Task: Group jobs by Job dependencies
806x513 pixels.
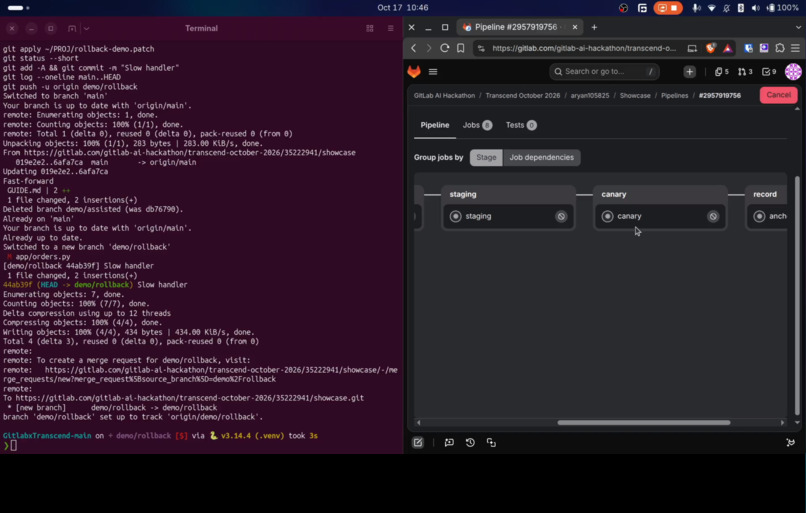Action: 541,157
